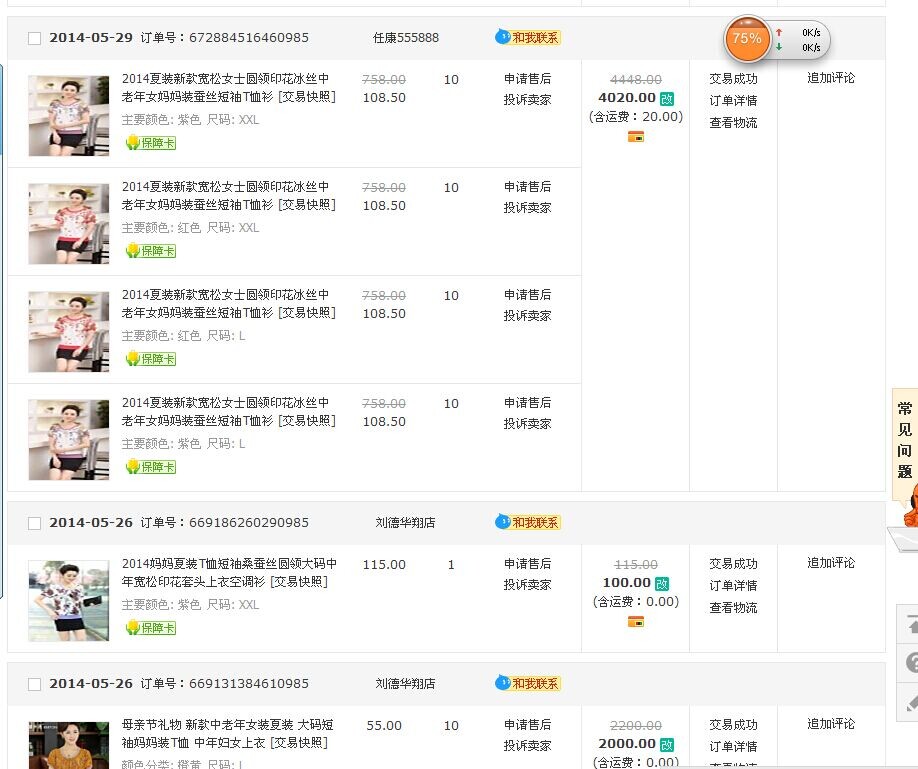Select checkbox for order 669131384610985
Image resolution: width=918 pixels, height=769 pixels.
click(x=35, y=685)
